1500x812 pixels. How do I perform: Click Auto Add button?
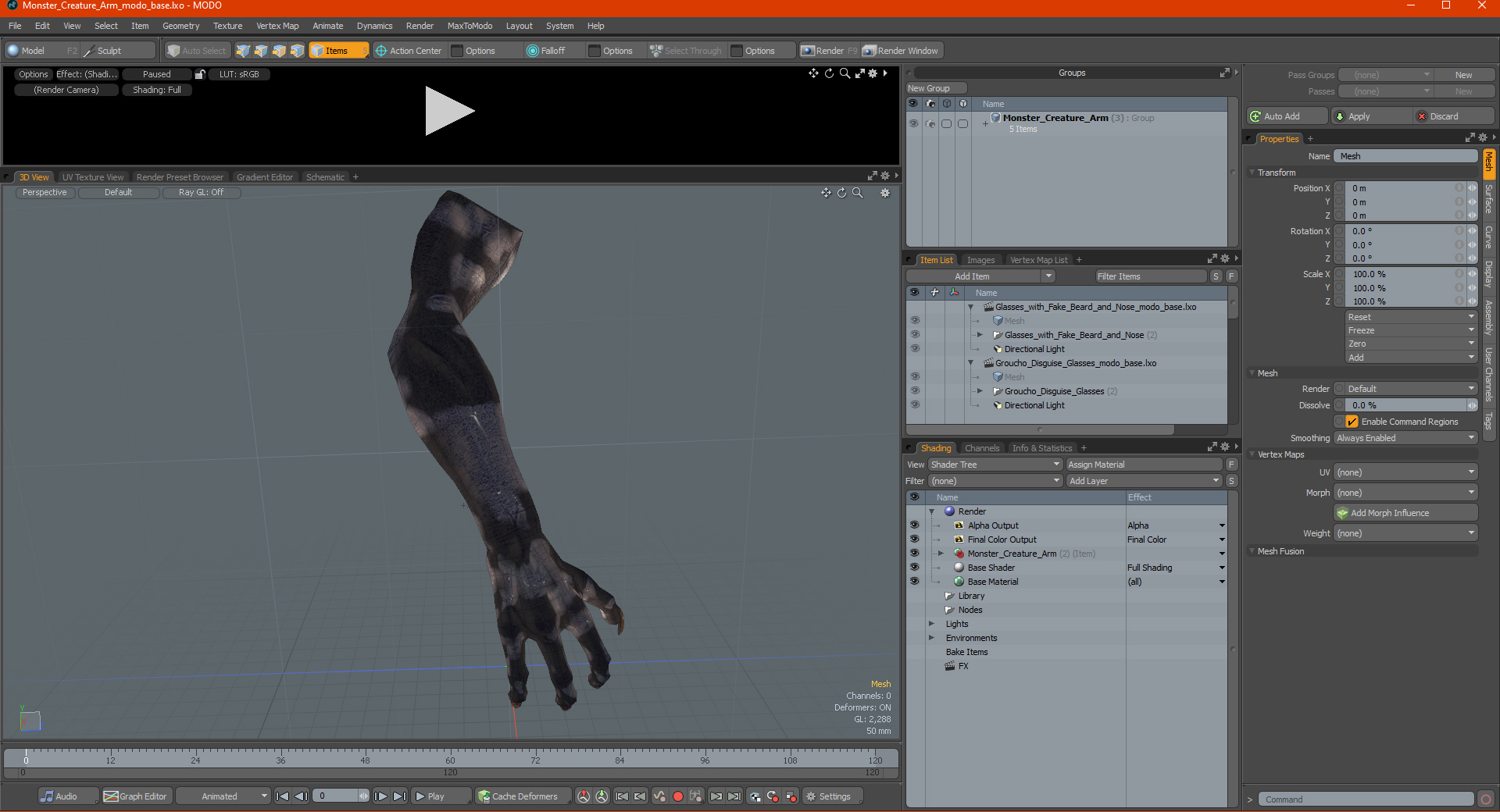[1287, 116]
